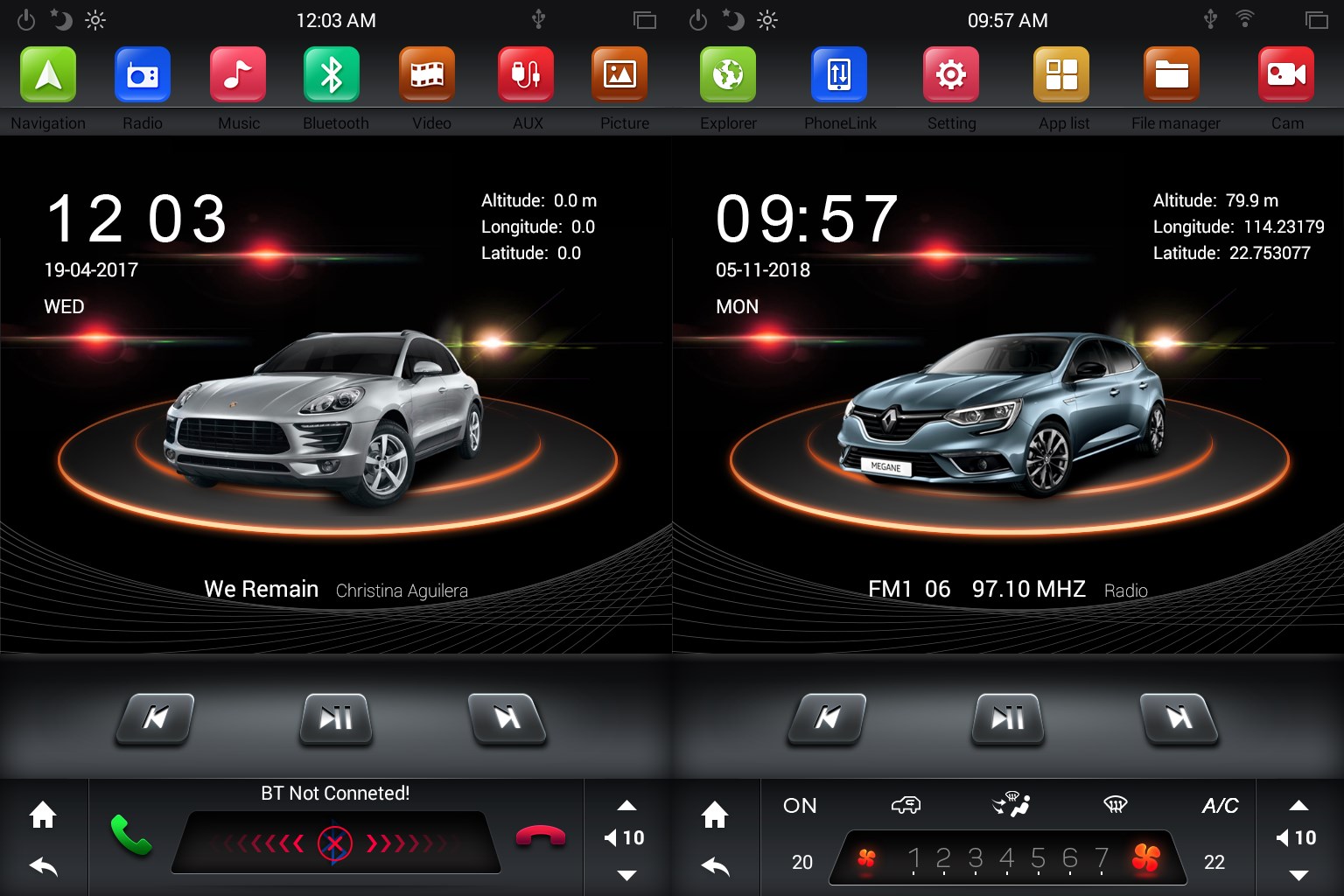Viewport: 1344px width, 896px height.
Task: Go back on the Renault screen
Action: [x=715, y=866]
